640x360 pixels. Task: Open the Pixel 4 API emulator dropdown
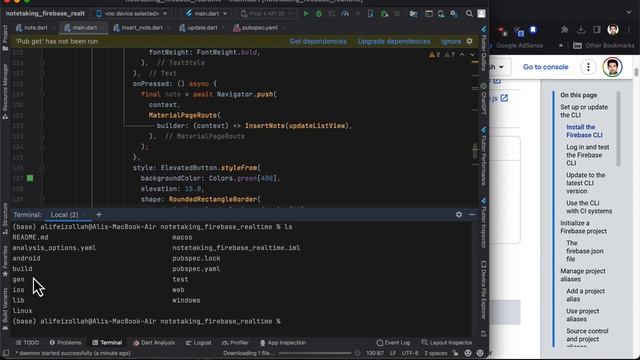tap(266, 14)
